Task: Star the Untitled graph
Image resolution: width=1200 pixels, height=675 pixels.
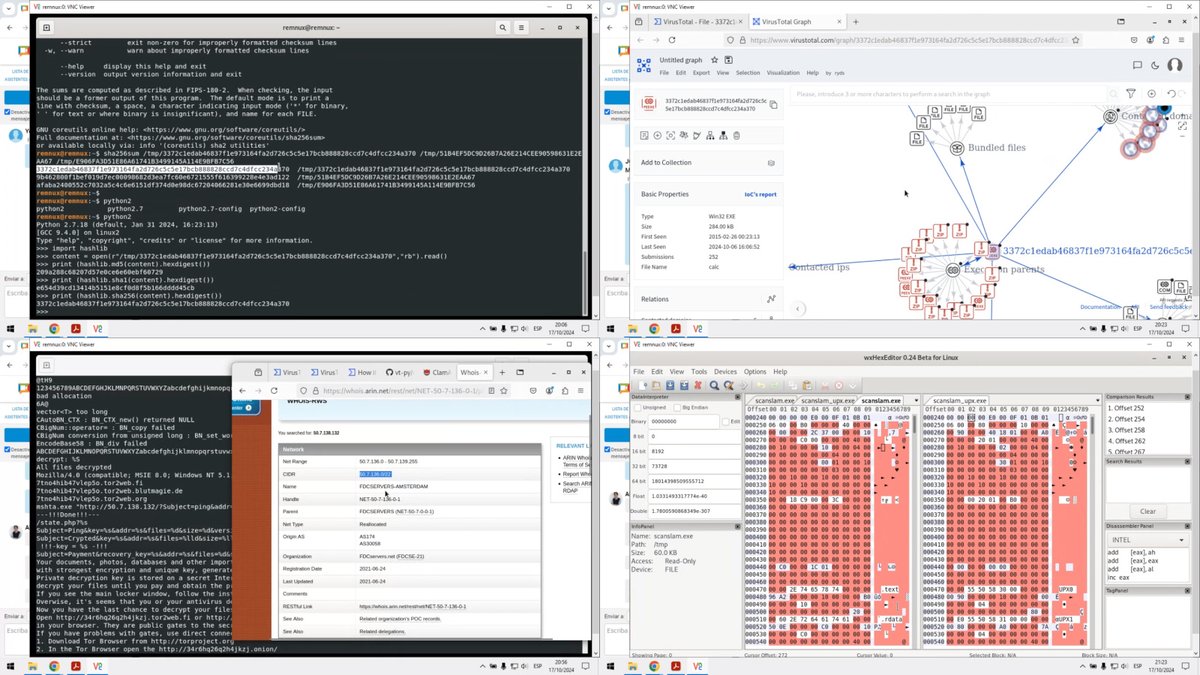Action: point(716,60)
